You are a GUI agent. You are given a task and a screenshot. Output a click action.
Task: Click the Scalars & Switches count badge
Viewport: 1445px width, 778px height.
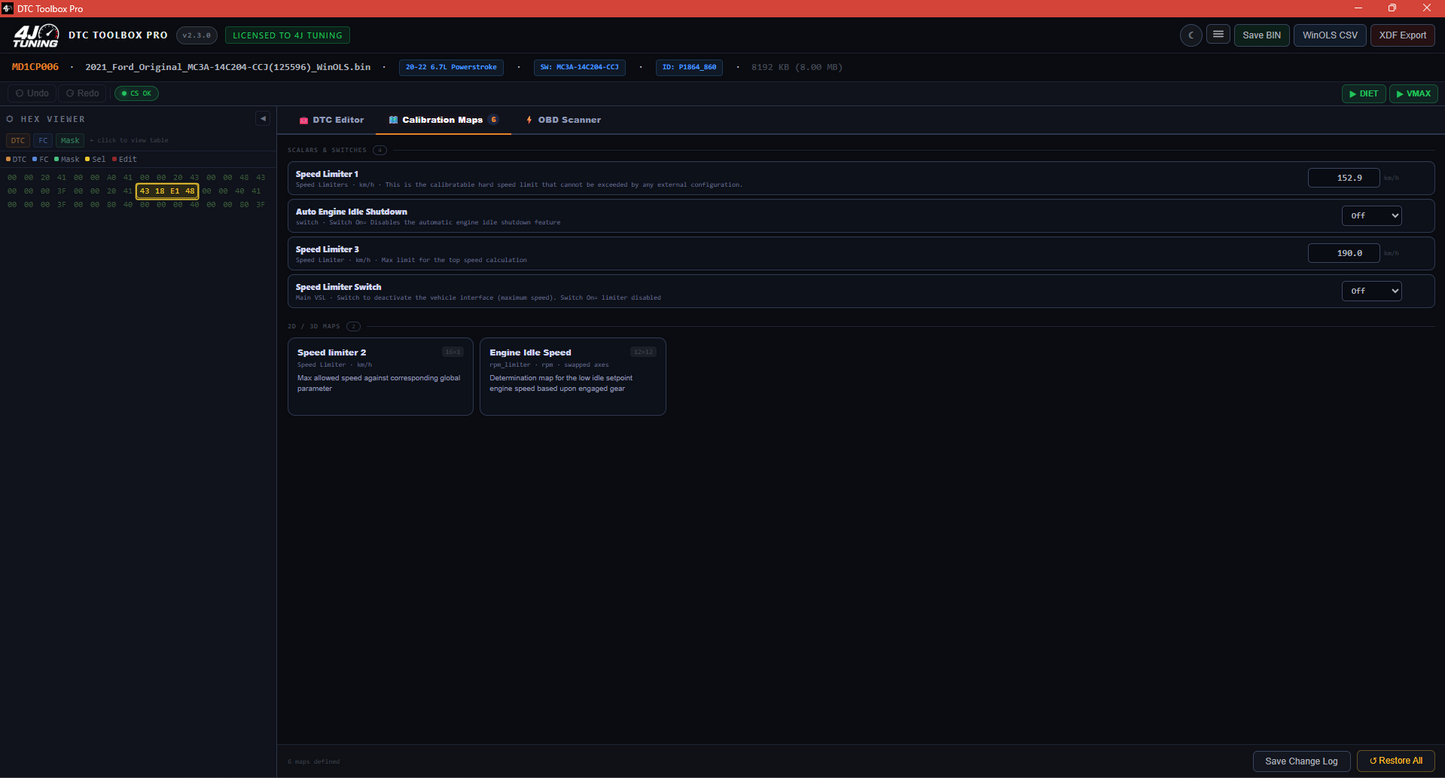(380, 150)
